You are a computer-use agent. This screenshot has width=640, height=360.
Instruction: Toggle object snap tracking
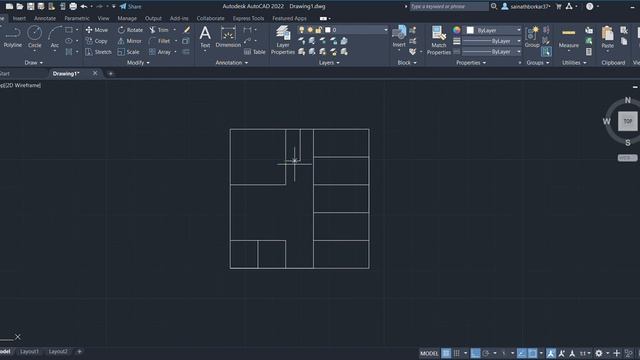[x=522, y=353]
